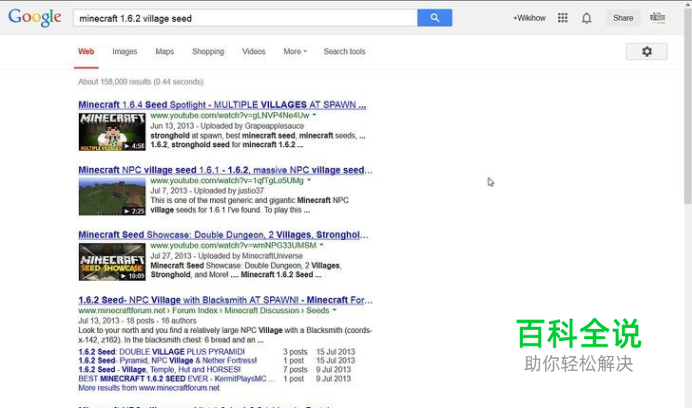Switch to the Images tab
Screen dimensions: 692x408
click(124, 51)
